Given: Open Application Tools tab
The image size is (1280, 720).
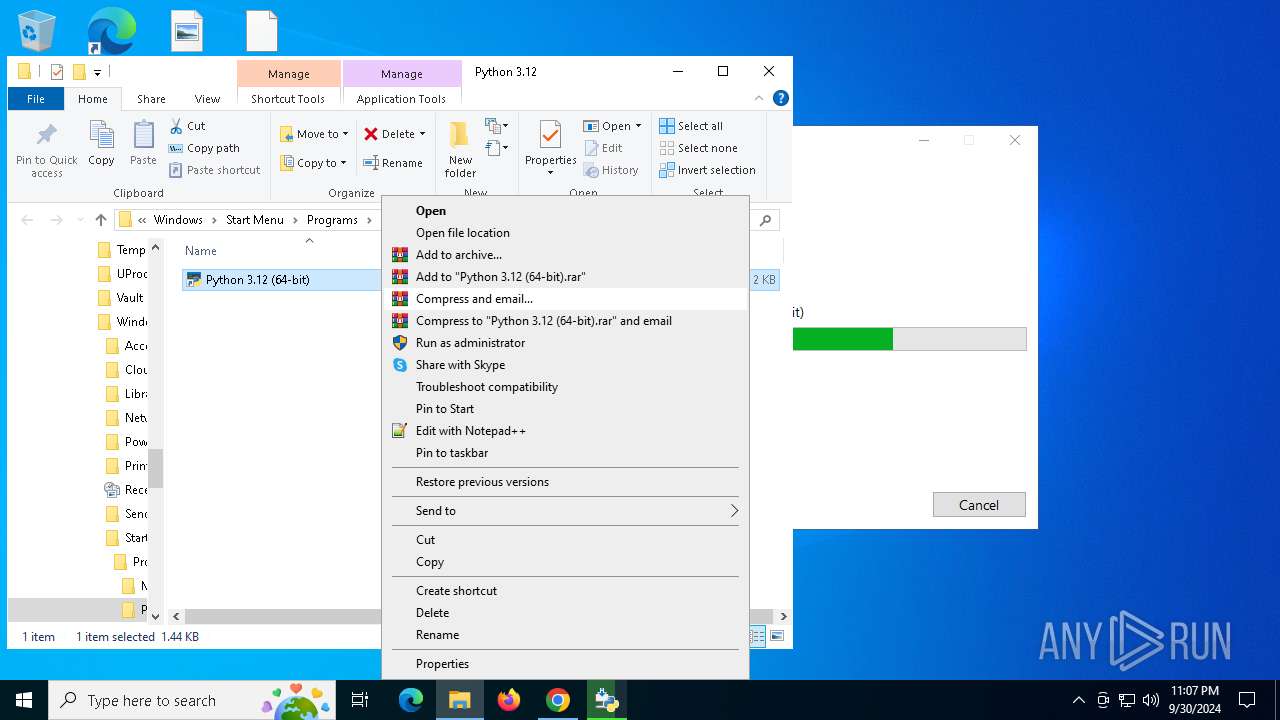Looking at the screenshot, I should [401, 99].
